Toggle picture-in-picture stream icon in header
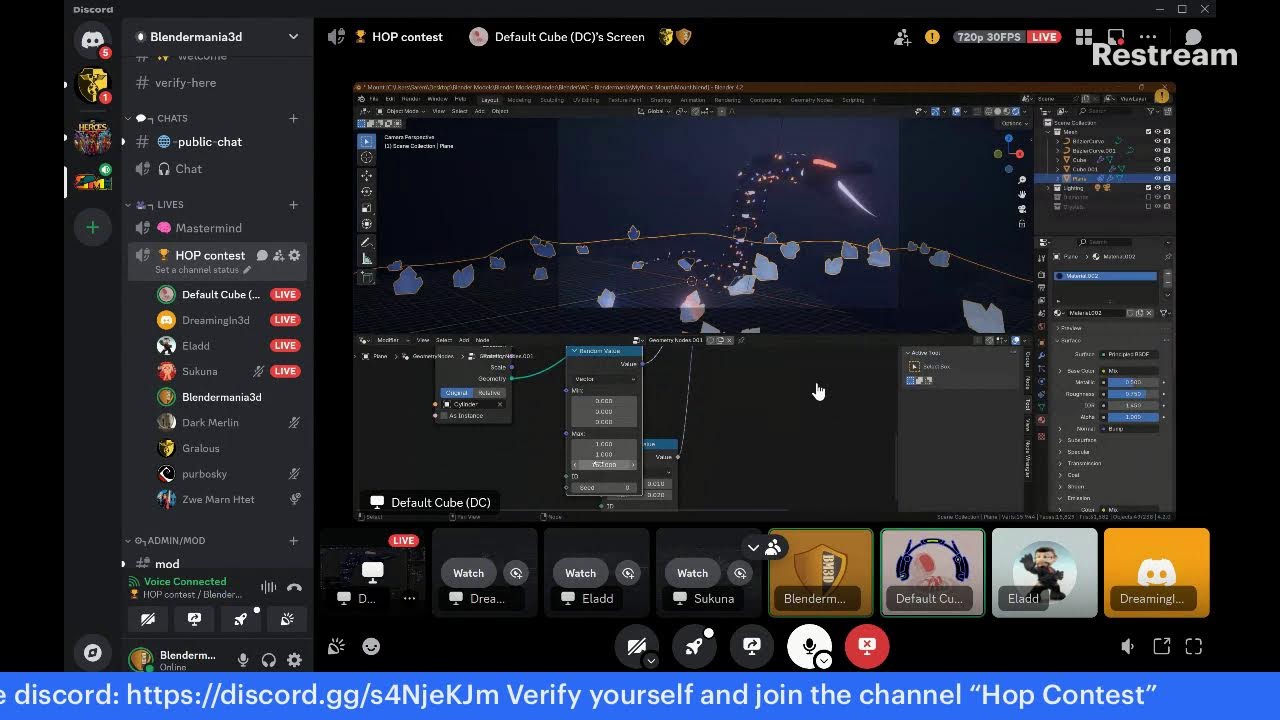Image resolution: width=1280 pixels, height=720 pixels. (x=1116, y=37)
